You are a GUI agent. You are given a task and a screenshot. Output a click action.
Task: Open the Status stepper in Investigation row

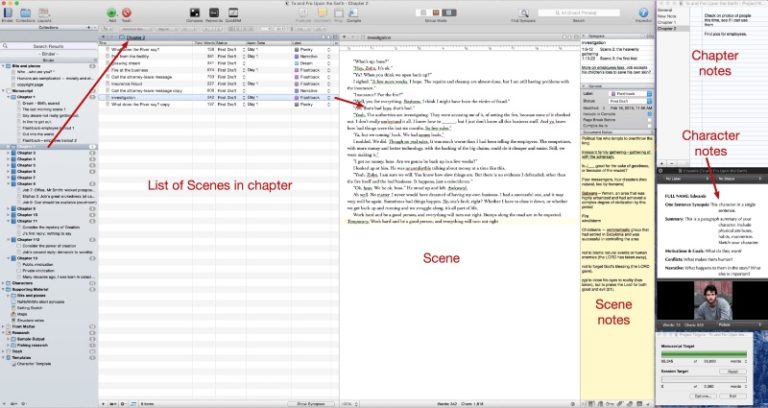pyautogui.click(x=244, y=98)
